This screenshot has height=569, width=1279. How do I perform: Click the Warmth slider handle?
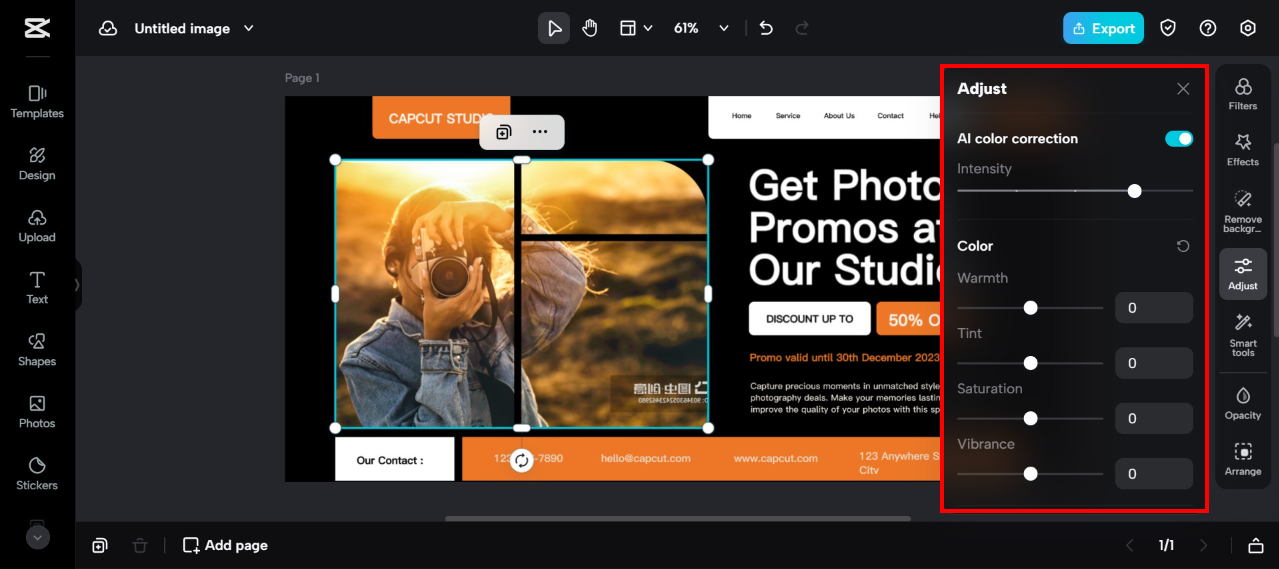1030,308
